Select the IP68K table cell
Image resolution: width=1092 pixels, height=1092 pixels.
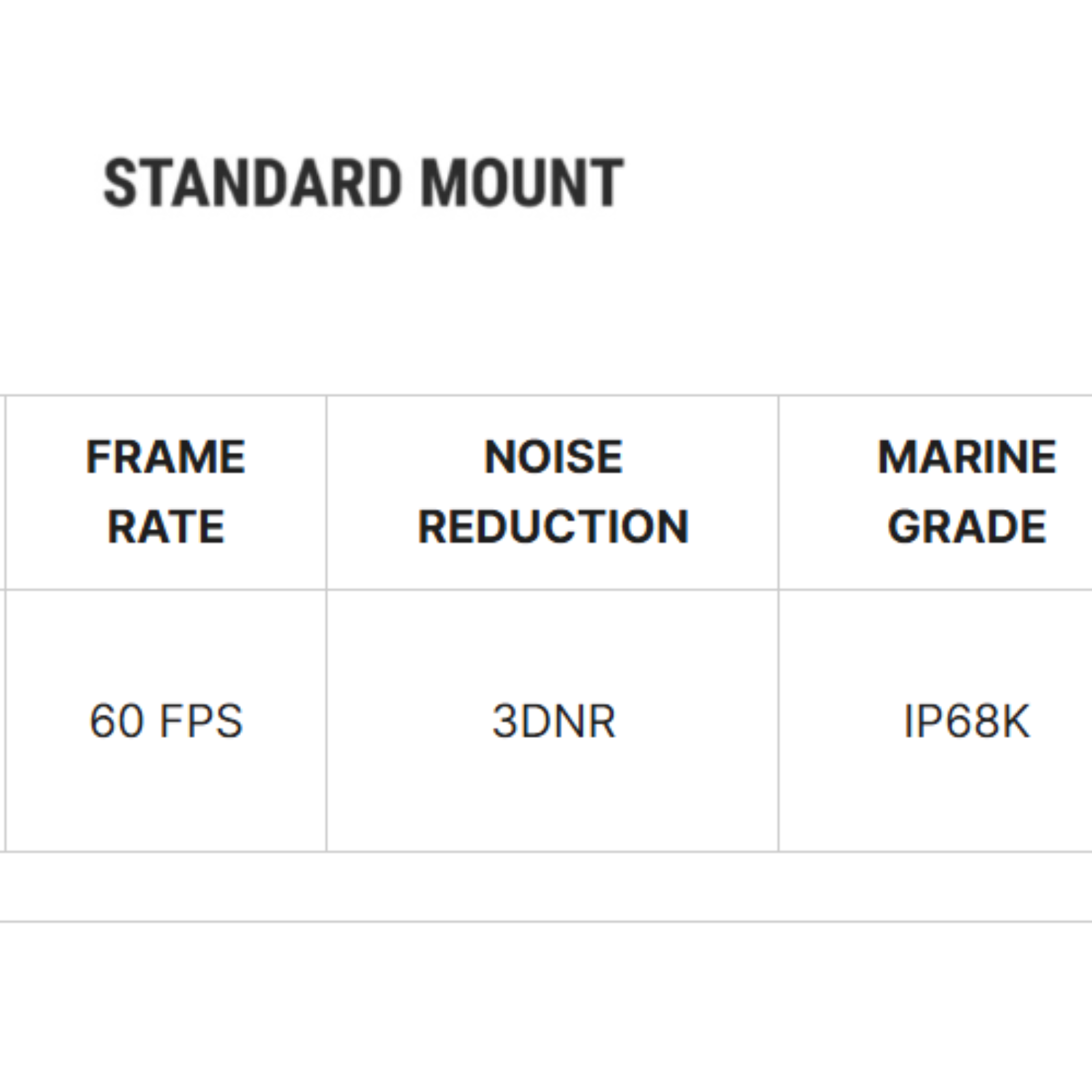click(x=966, y=721)
